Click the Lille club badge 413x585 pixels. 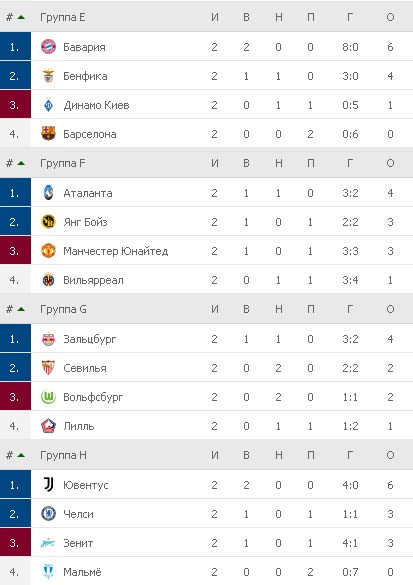[49, 426]
